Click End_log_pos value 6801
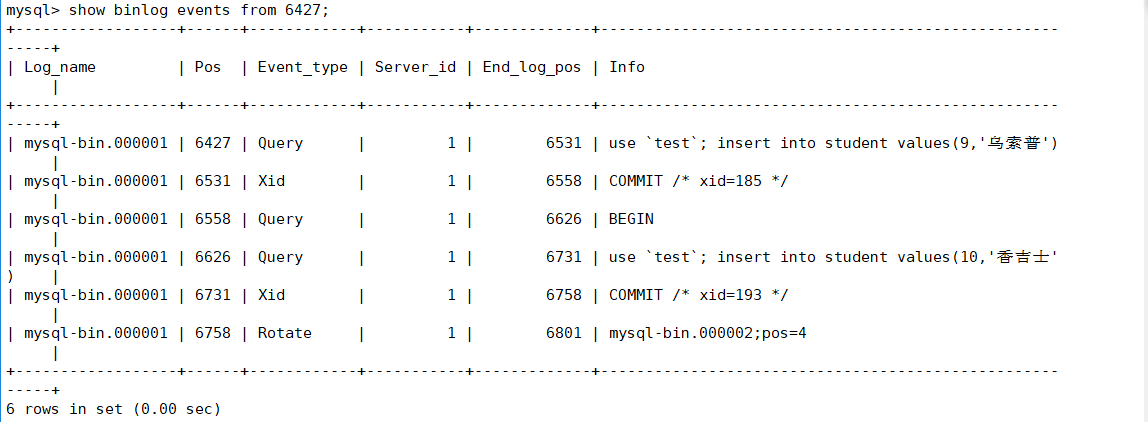Screen dimensions: 1148x422 pos(563,333)
